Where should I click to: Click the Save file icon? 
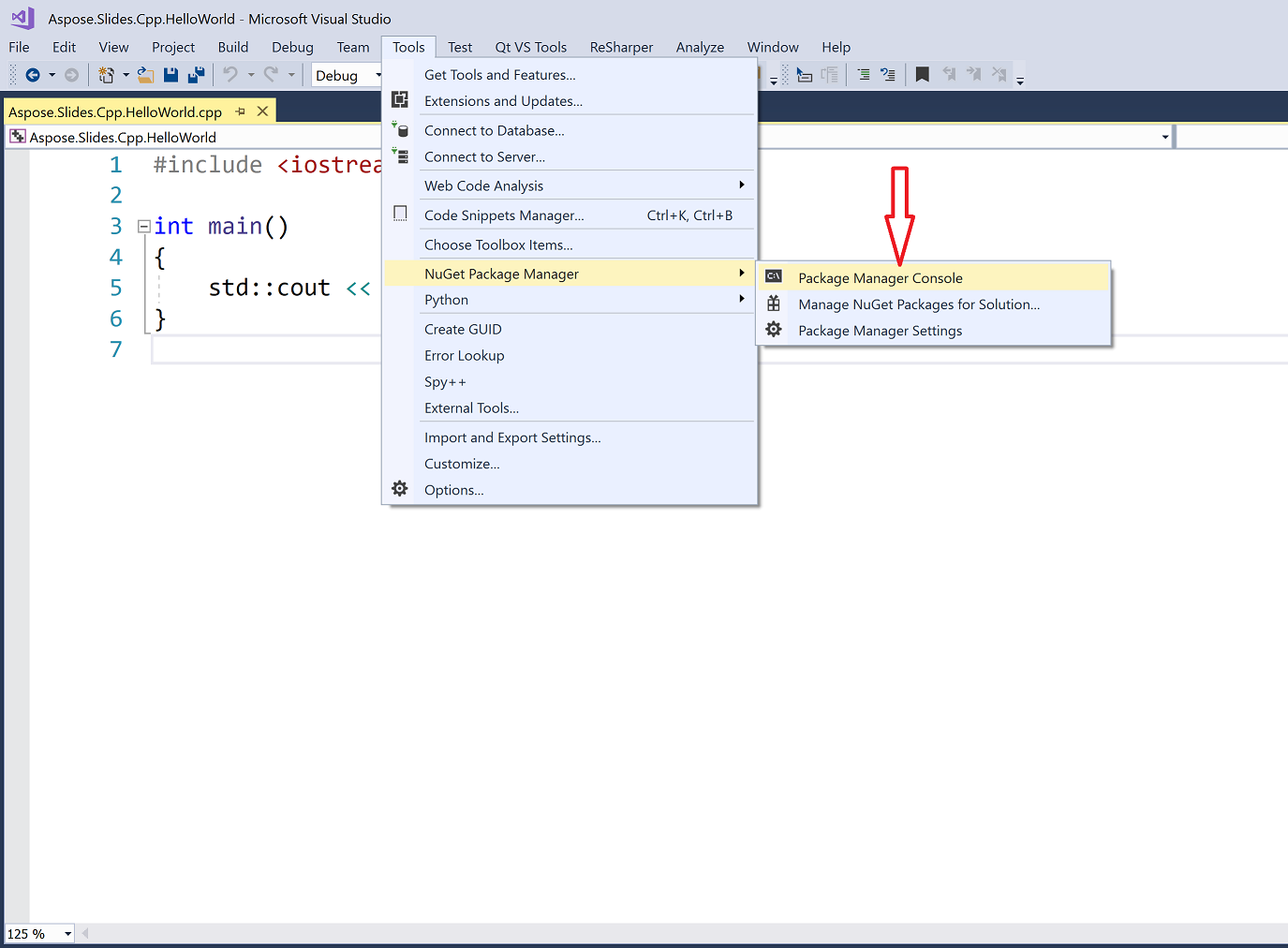click(x=170, y=75)
